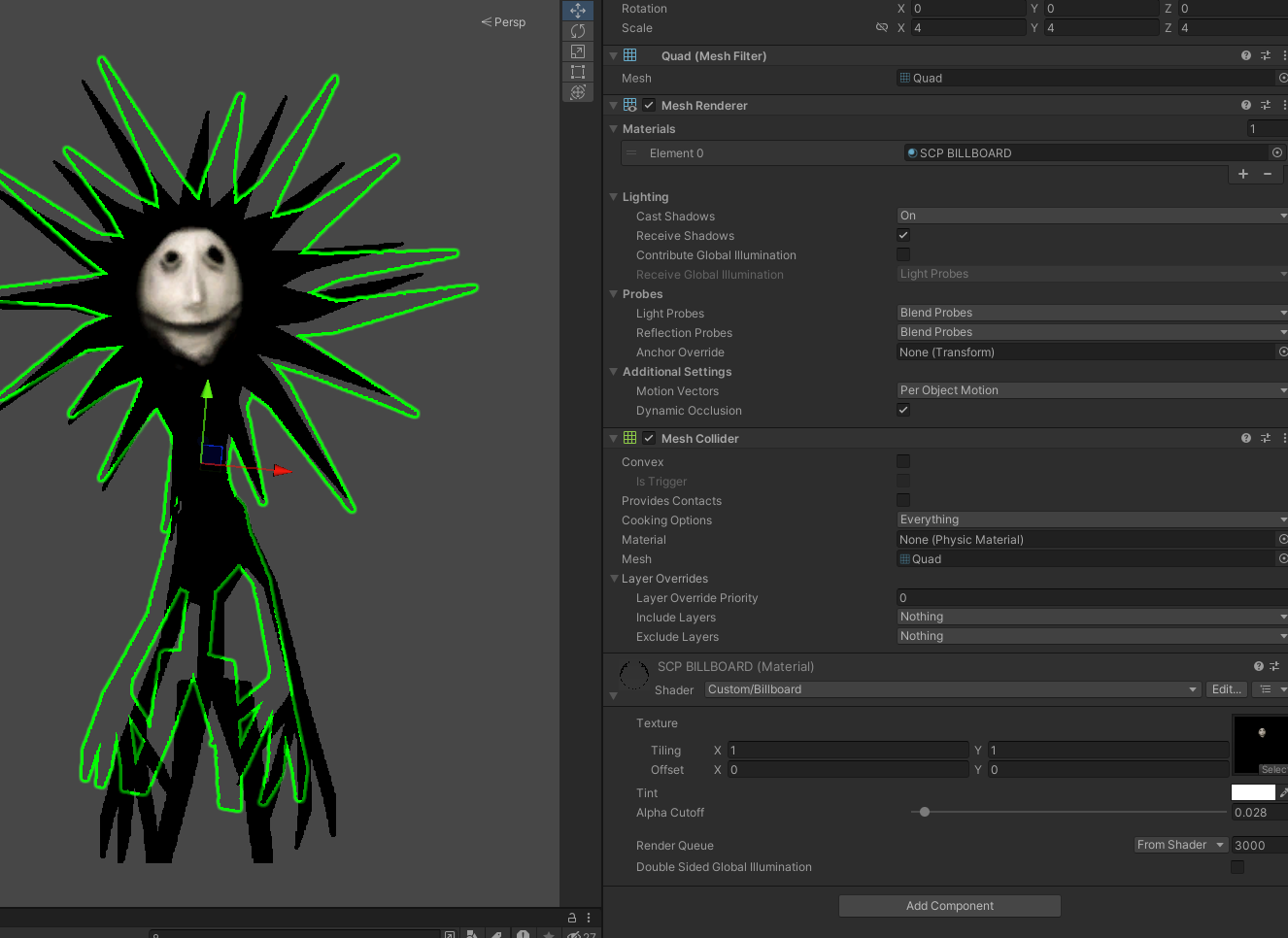1288x938 pixels.
Task: Open the Include Layers dropdown
Action: pyautogui.click(x=1092, y=617)
